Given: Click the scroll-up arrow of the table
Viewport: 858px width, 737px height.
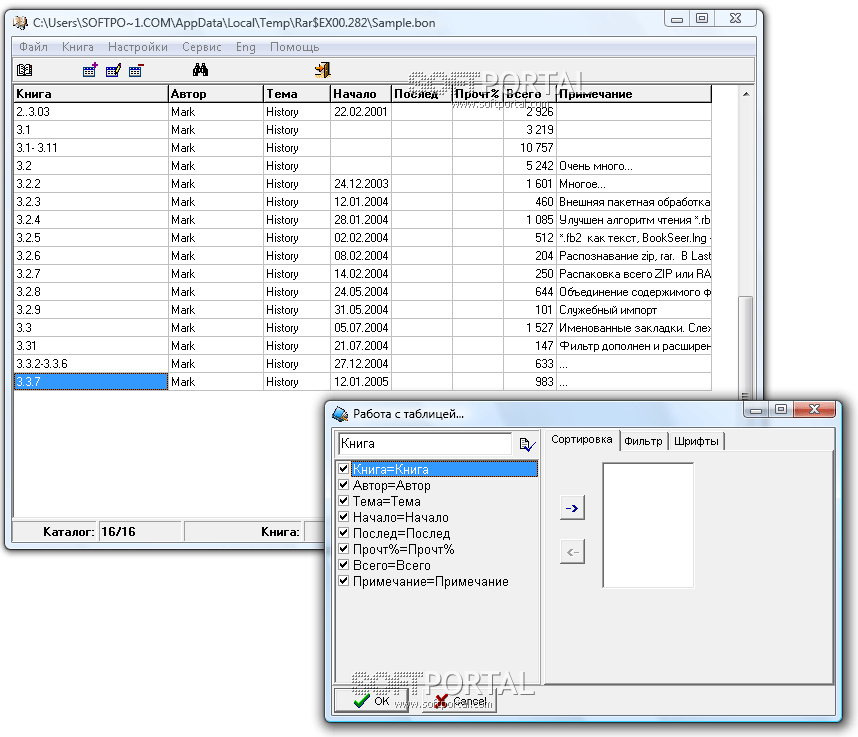Looking at the screenshot, I should (x=745, y=94).
